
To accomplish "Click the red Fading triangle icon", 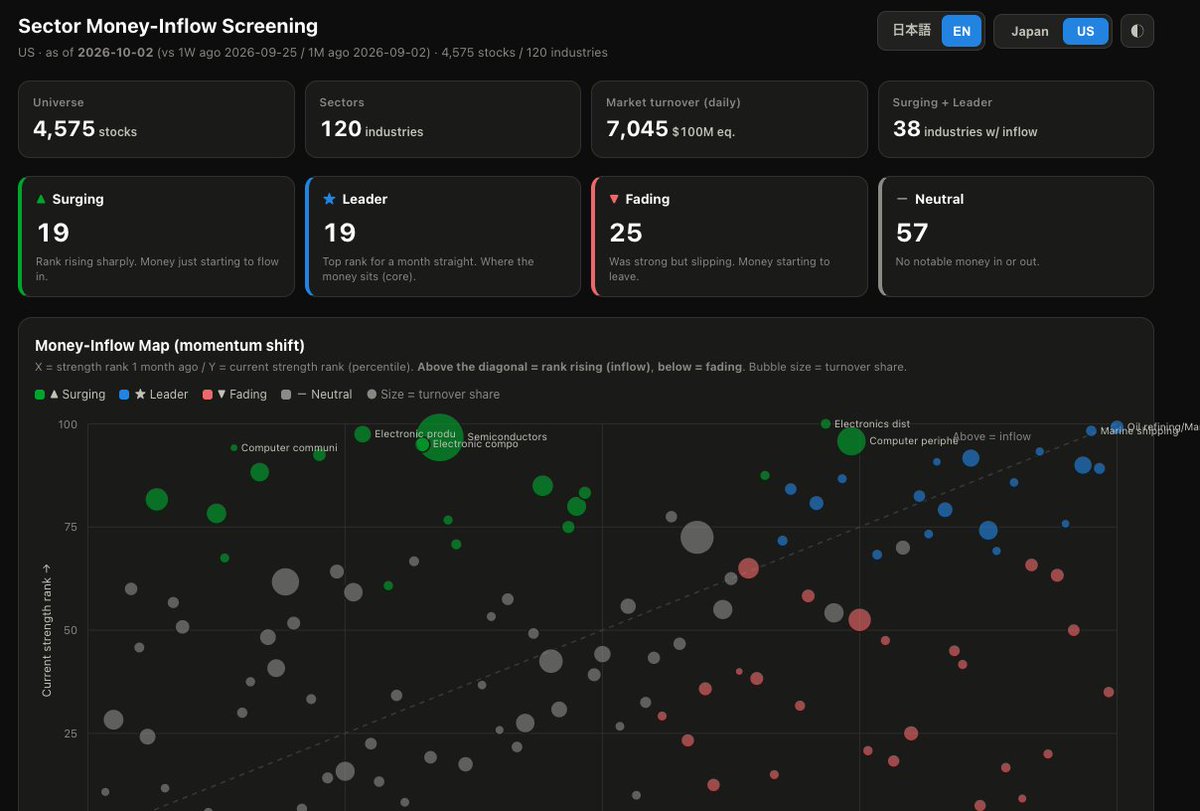I will (x=614, y=199).
